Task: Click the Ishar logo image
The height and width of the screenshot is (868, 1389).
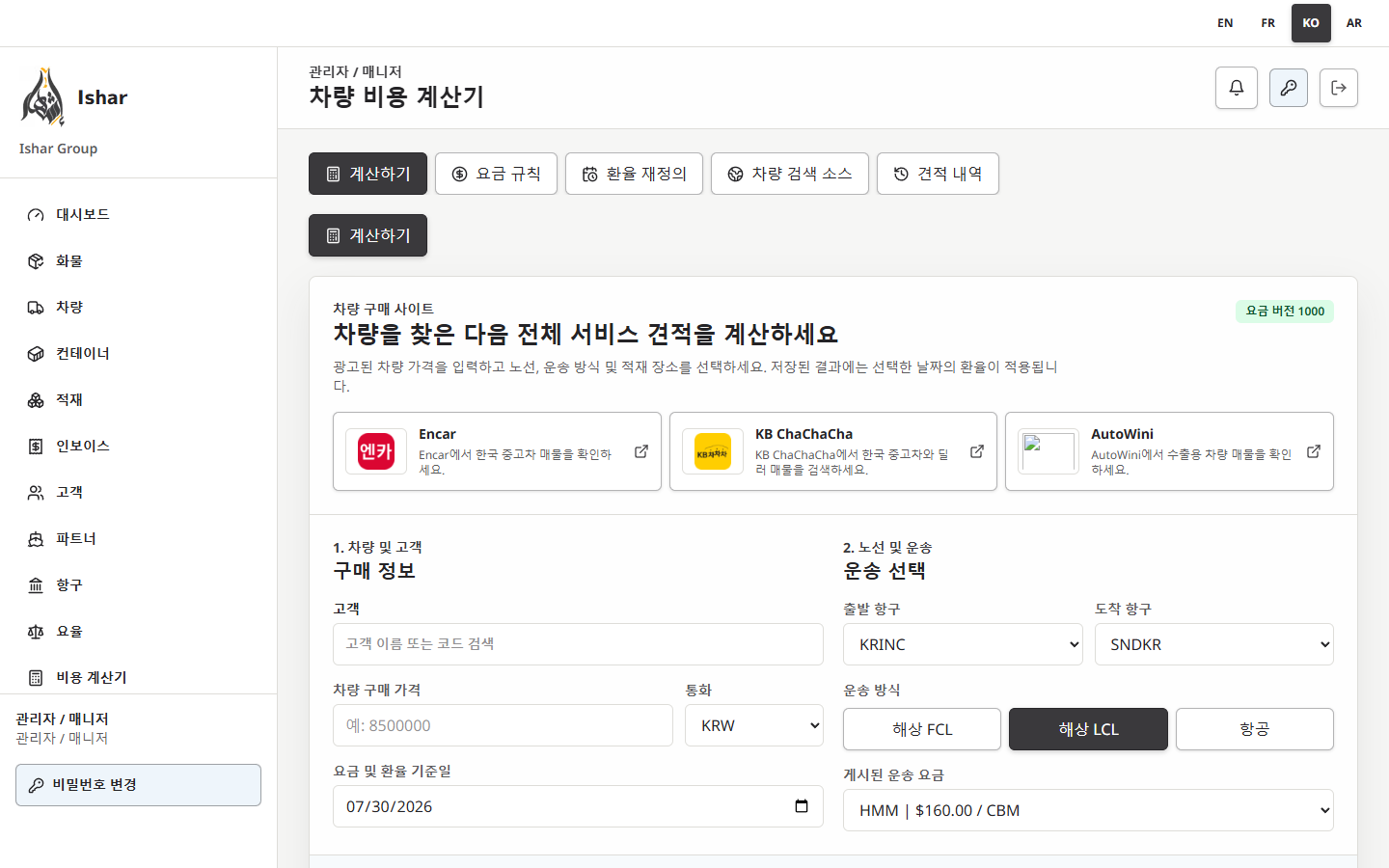Action: [x=42, y=97]
